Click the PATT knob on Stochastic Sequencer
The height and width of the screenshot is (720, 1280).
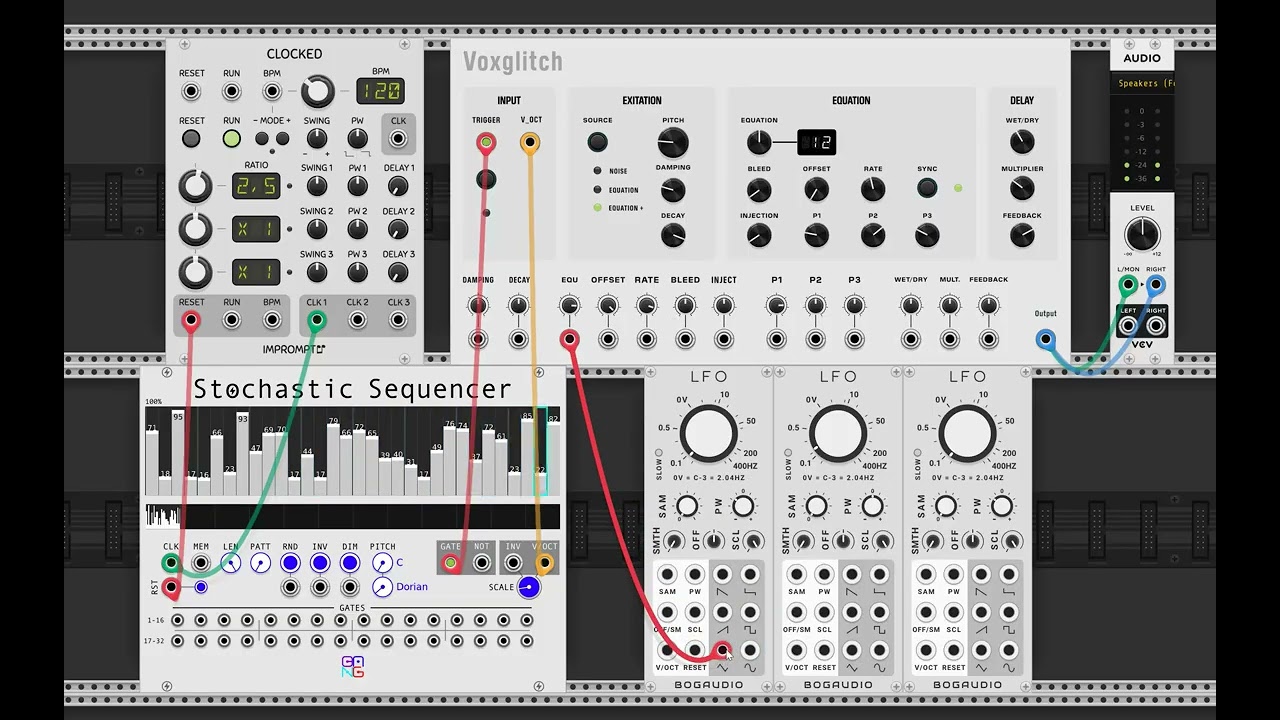coord(260,563)
